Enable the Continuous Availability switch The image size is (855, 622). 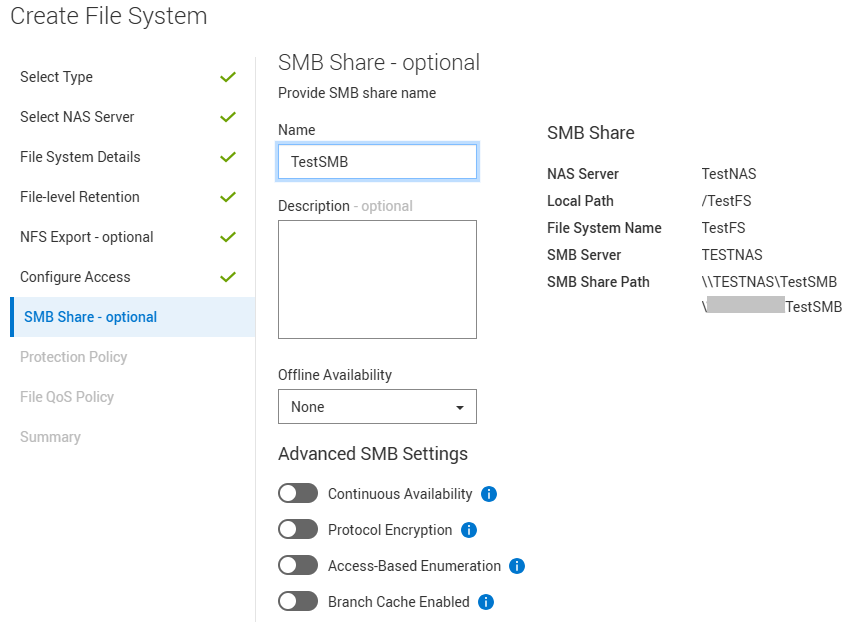297,493
